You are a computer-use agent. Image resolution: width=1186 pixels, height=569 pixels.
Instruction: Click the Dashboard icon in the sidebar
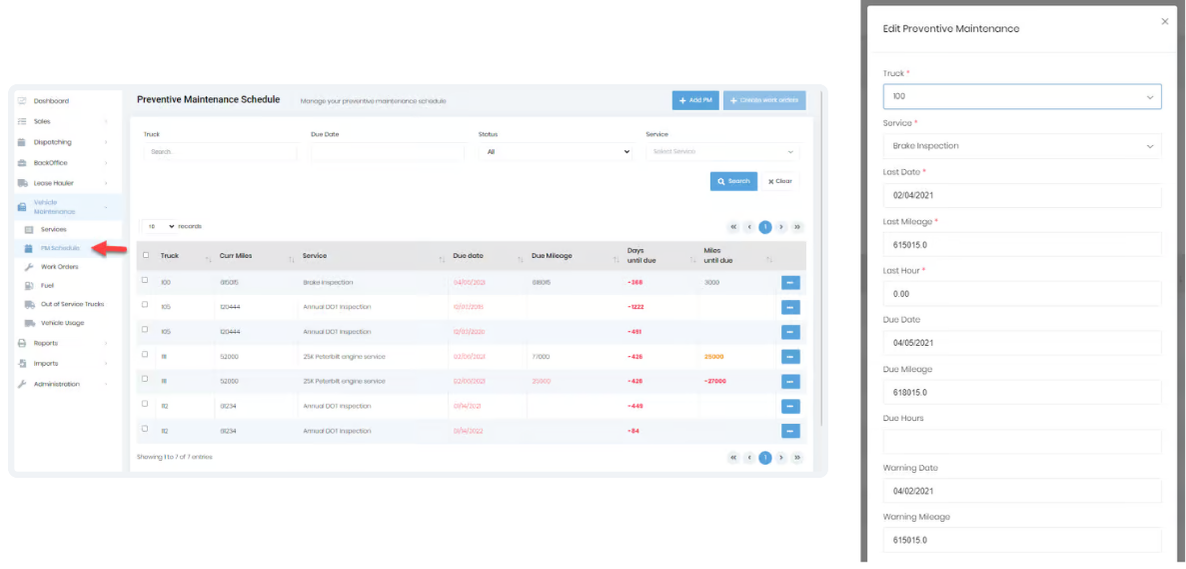pos(22,101)
